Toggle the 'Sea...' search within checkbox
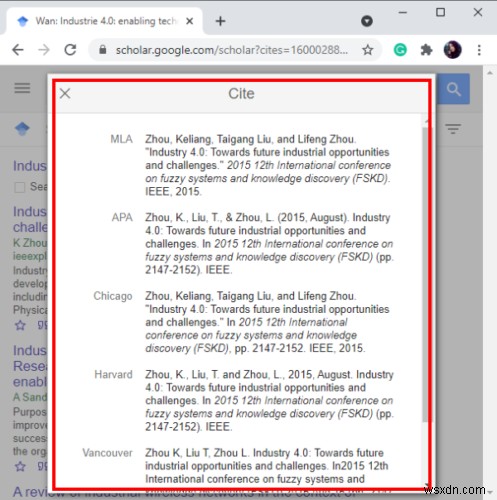Image resolution: width=497 pixels, height=500 pixels. pos(20,187)
